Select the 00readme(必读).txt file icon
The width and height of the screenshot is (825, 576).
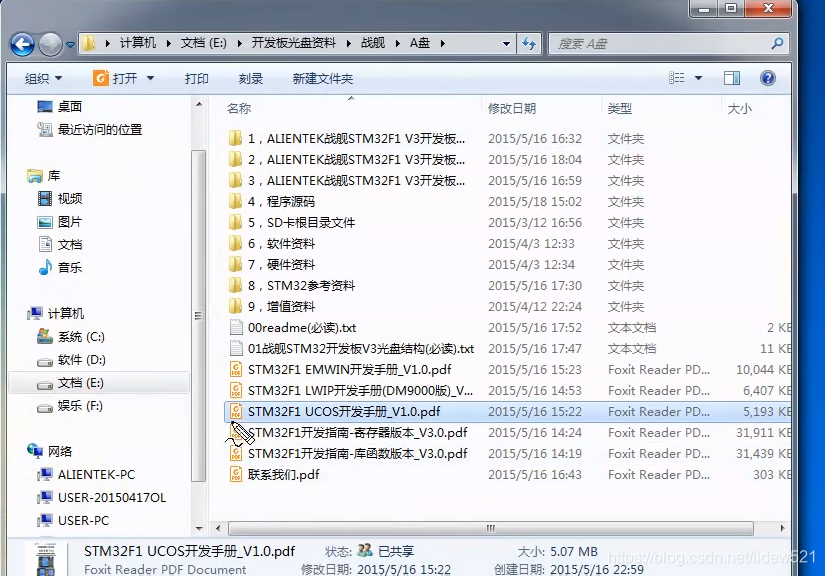(x=236, y=328)
